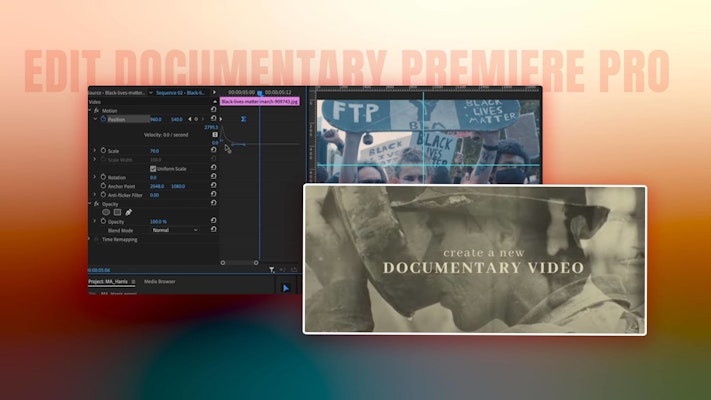Switch to the Media Browser tab
This screenshot has width=711, height=400.
point(160,282)
